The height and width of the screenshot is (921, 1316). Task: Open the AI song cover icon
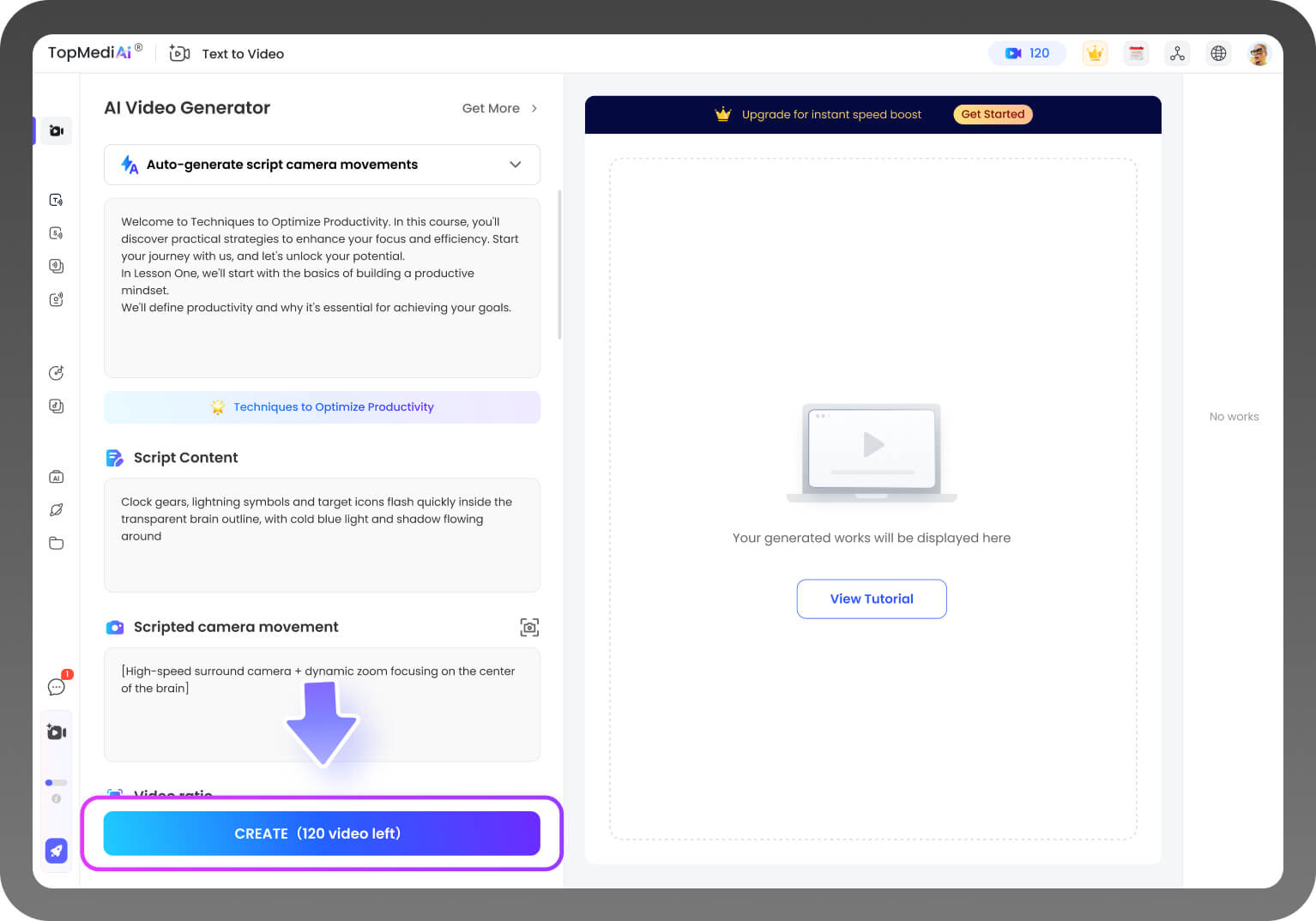[56, 406]
